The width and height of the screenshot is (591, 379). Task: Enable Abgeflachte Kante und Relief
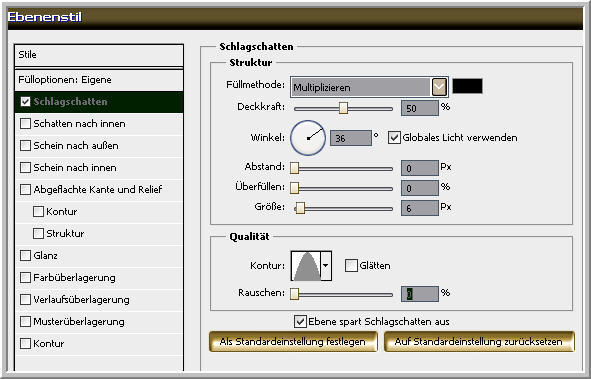[25, 190]
